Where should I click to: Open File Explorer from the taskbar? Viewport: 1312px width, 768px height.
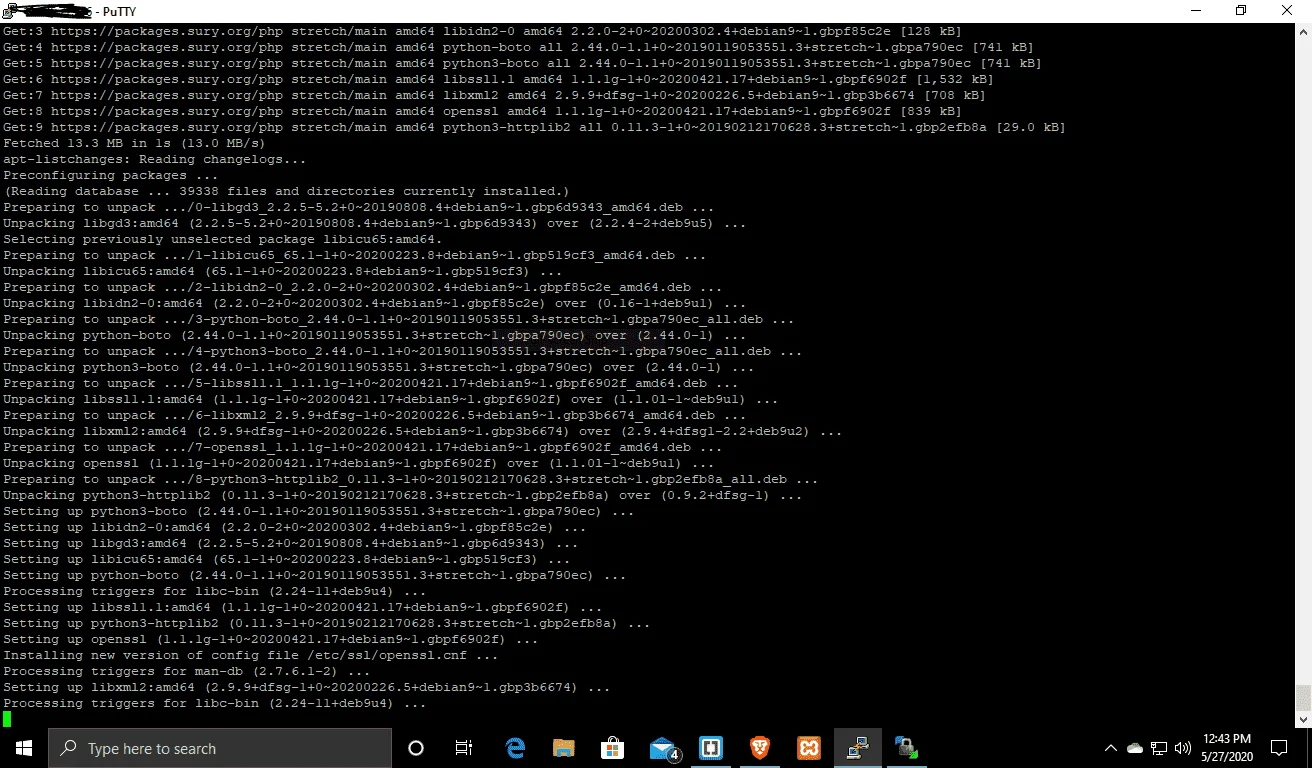(564, 748)
